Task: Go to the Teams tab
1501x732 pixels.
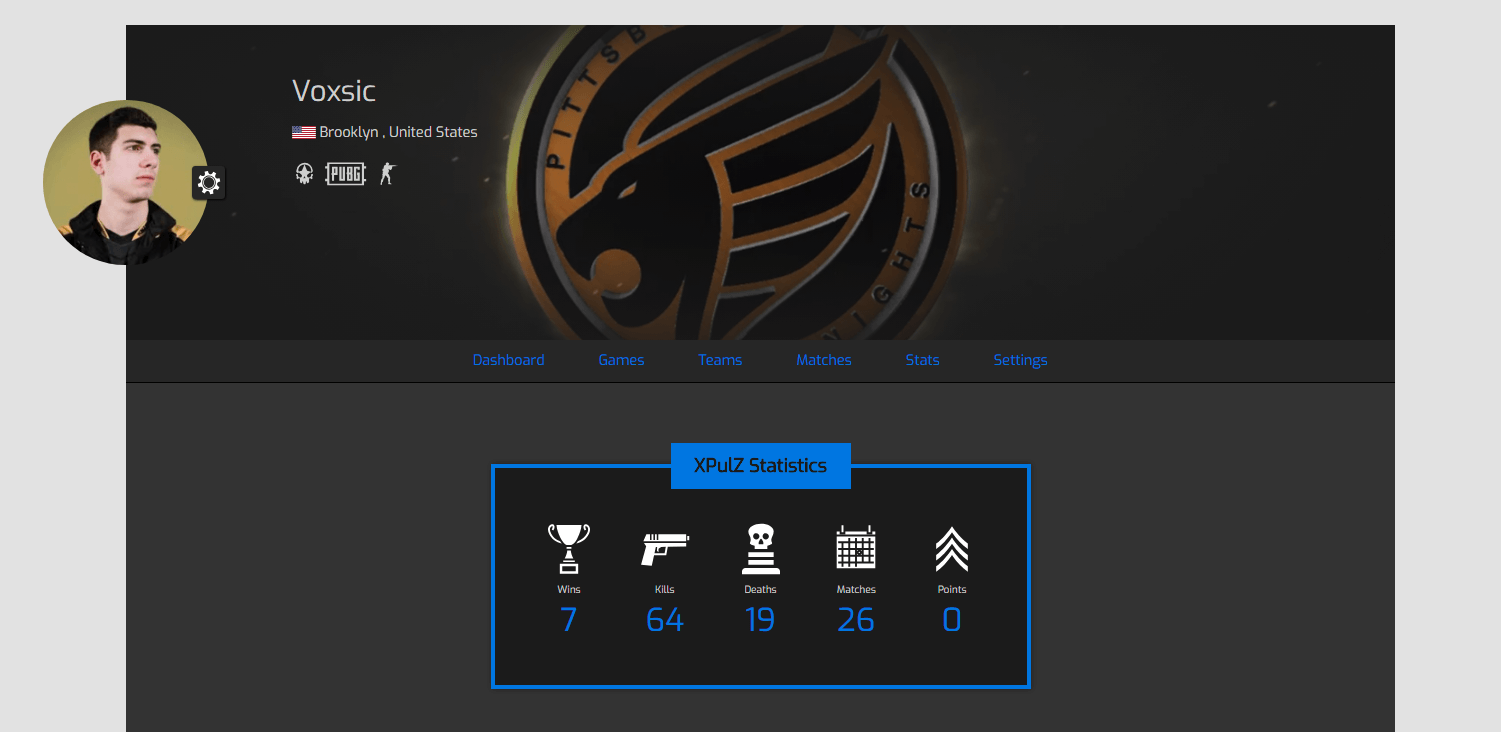Action: (720, 360)
